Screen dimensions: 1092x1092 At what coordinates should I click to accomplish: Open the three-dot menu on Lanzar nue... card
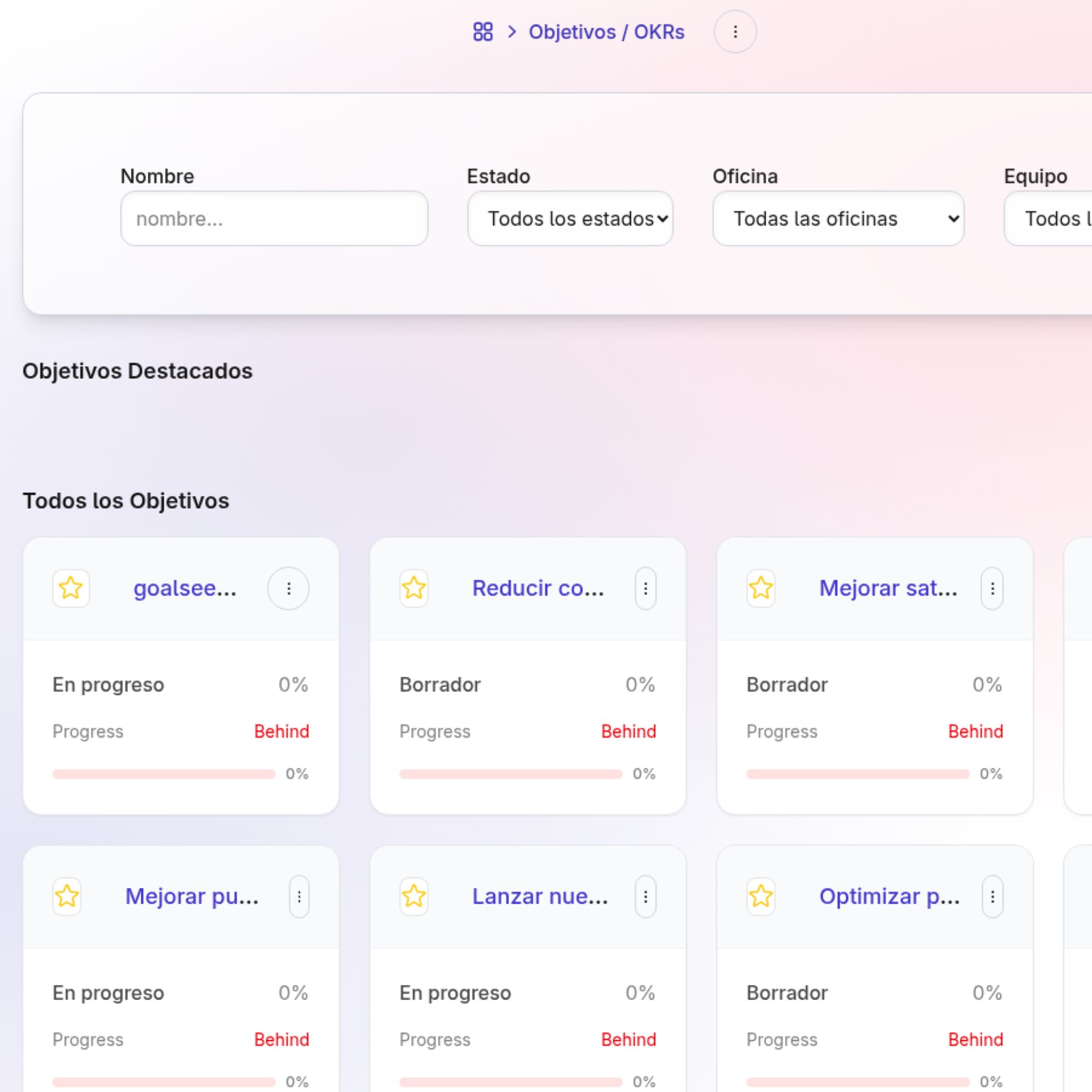pyautogui.click(x=646, y=896)
